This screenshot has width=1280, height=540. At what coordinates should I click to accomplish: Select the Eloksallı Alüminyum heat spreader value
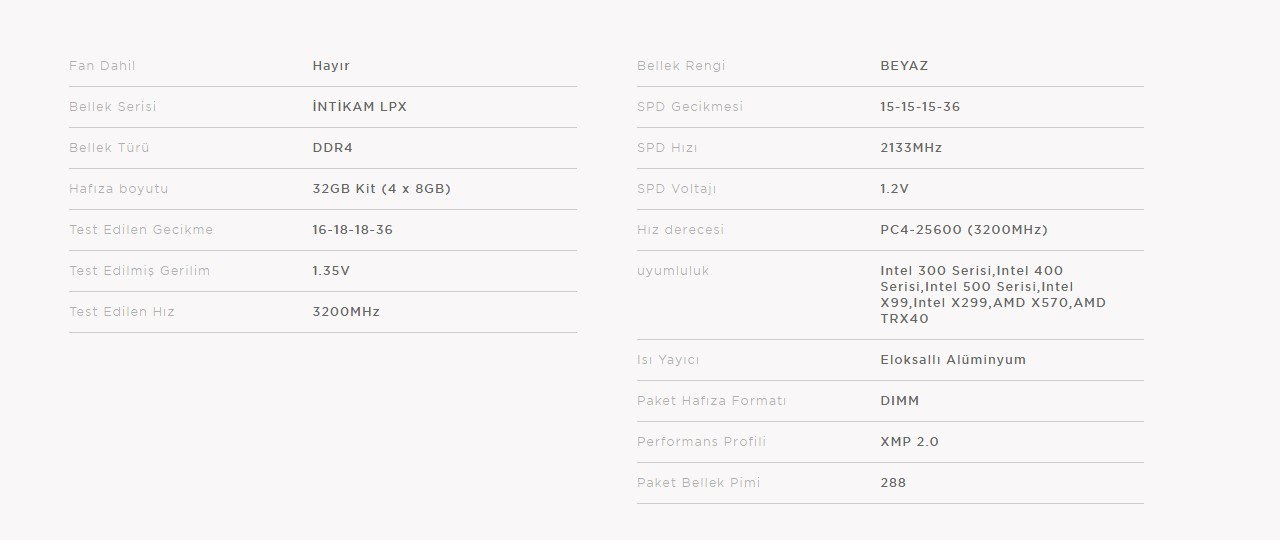953,360
